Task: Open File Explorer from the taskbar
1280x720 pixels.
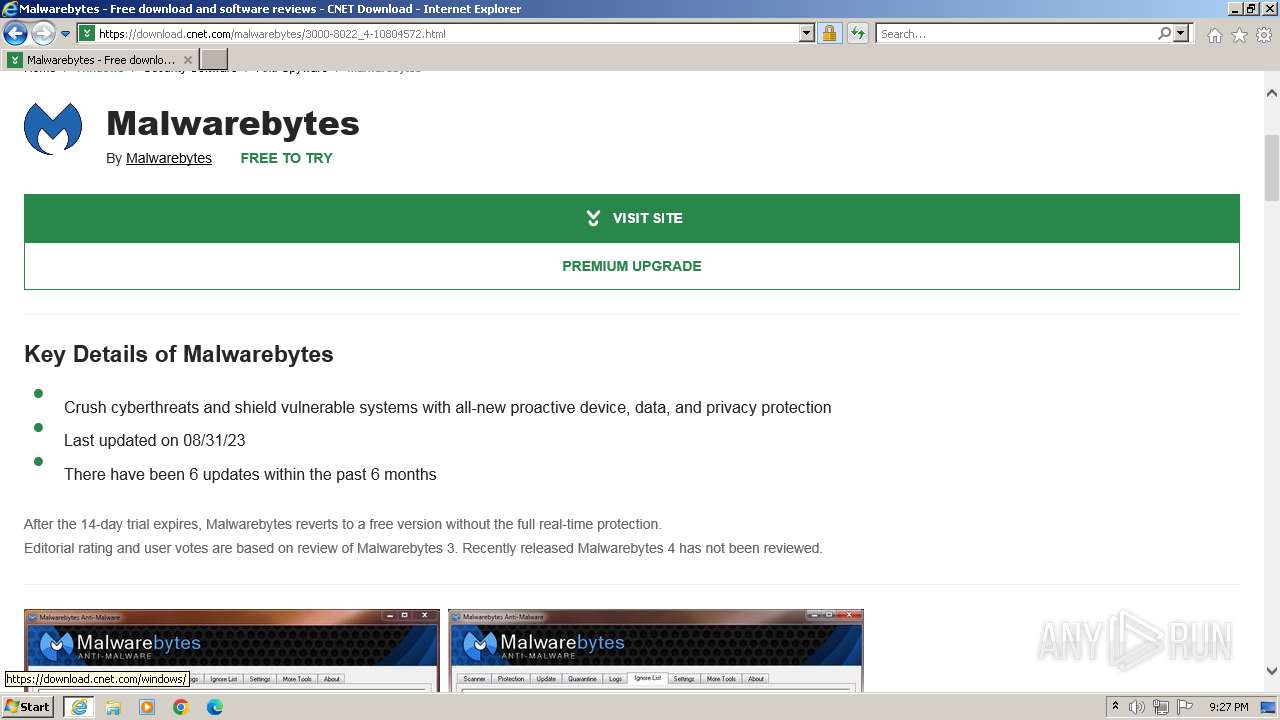Action: [x=113, y=707]
